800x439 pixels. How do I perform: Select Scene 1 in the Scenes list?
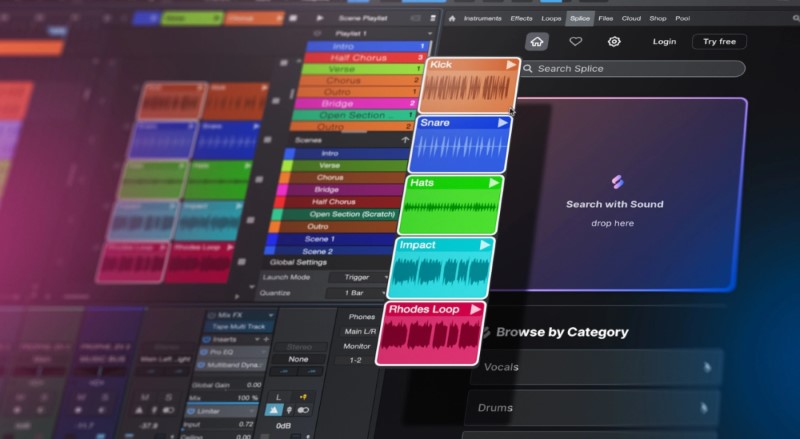coord(332,239)
